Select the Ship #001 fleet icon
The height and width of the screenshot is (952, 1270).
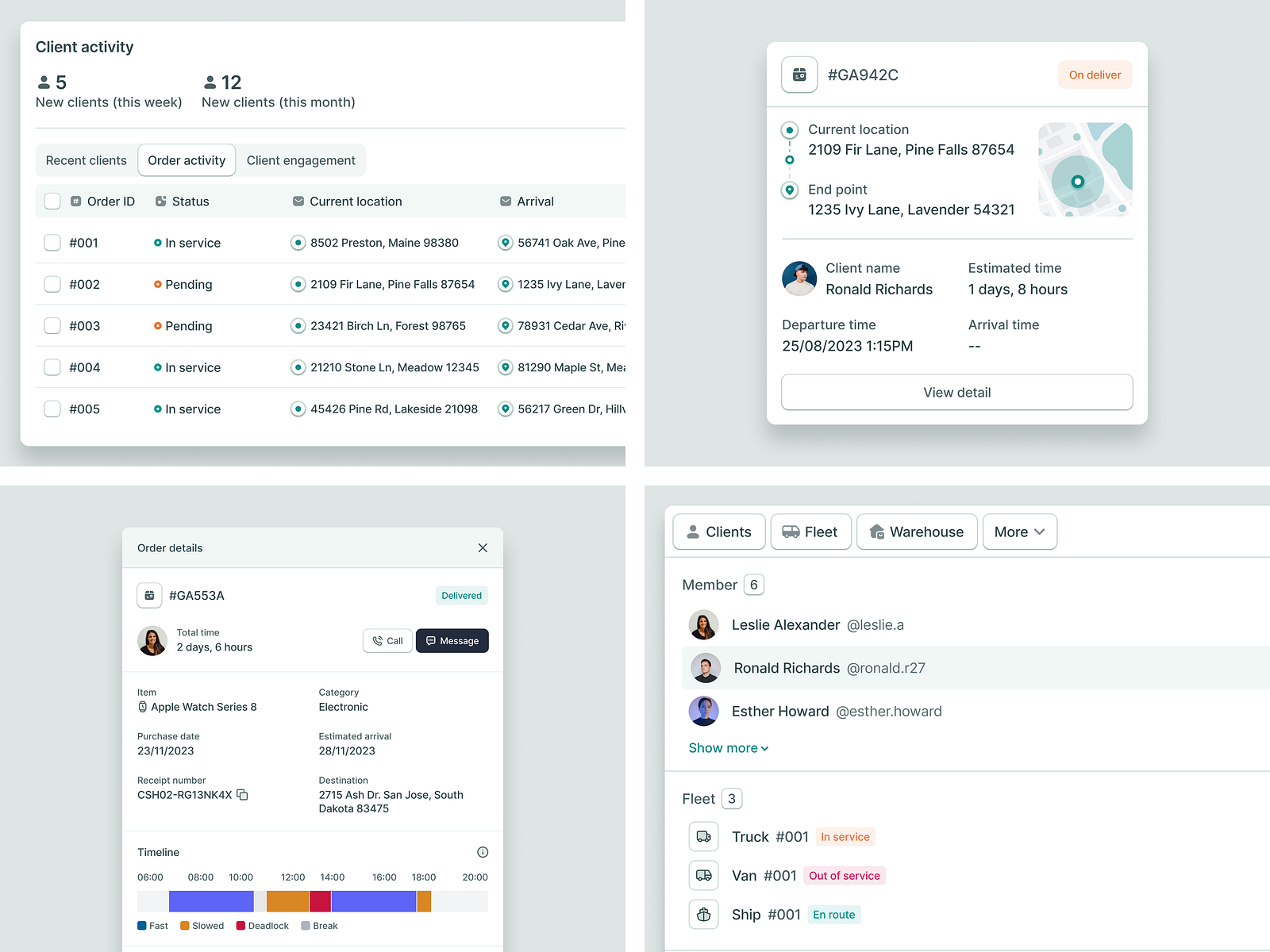tap(703, 914)
